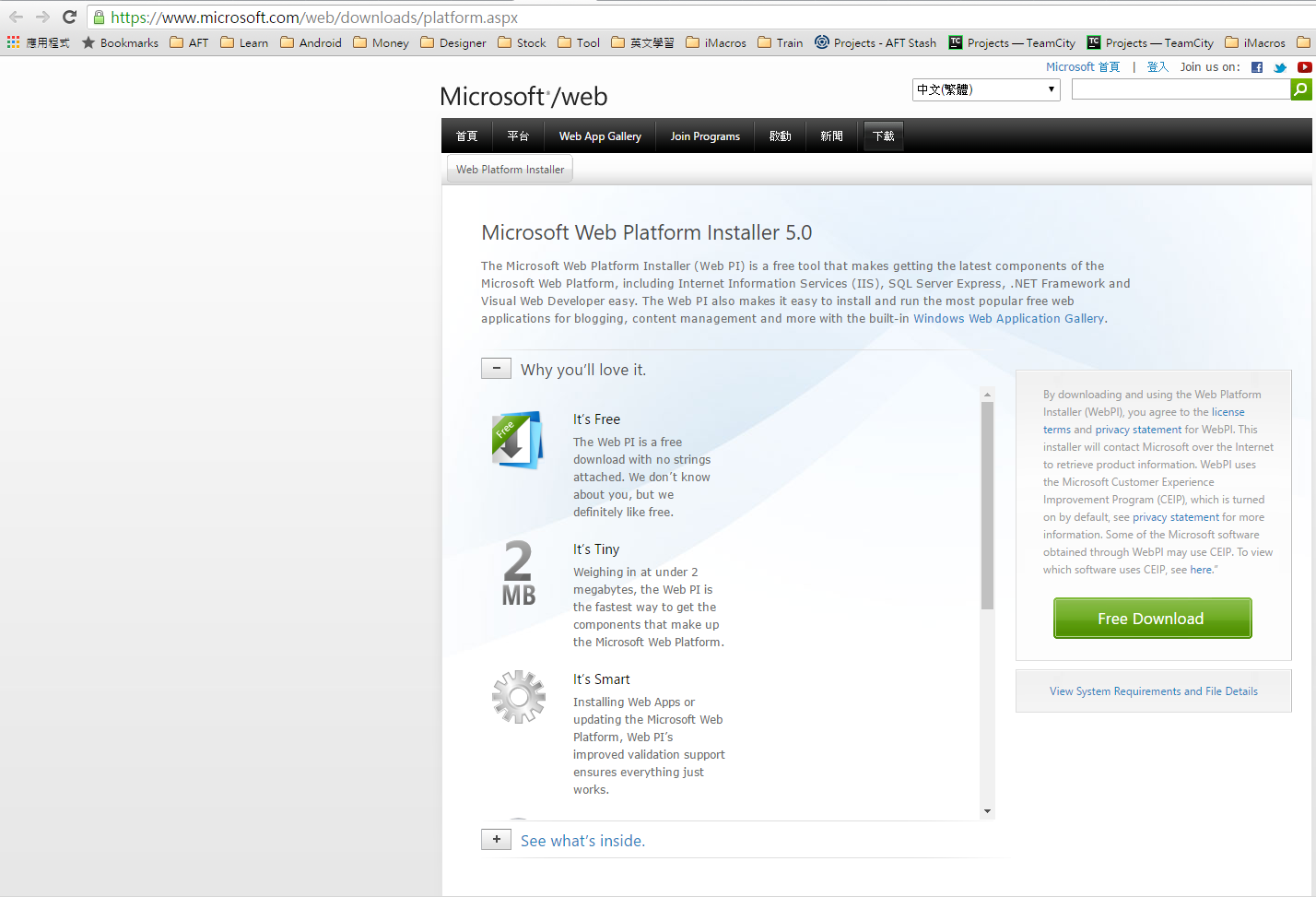Open the first Projects — TeamCity bookmark

click(x=1012, y=42)
